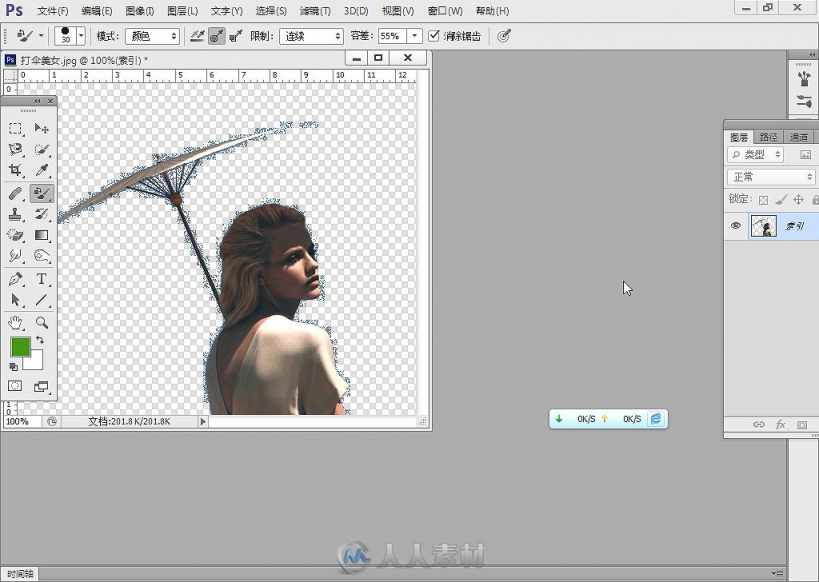Screen dimensions: 819x582
Task: Select the Pen tool
Action: (x=15, y=279)
